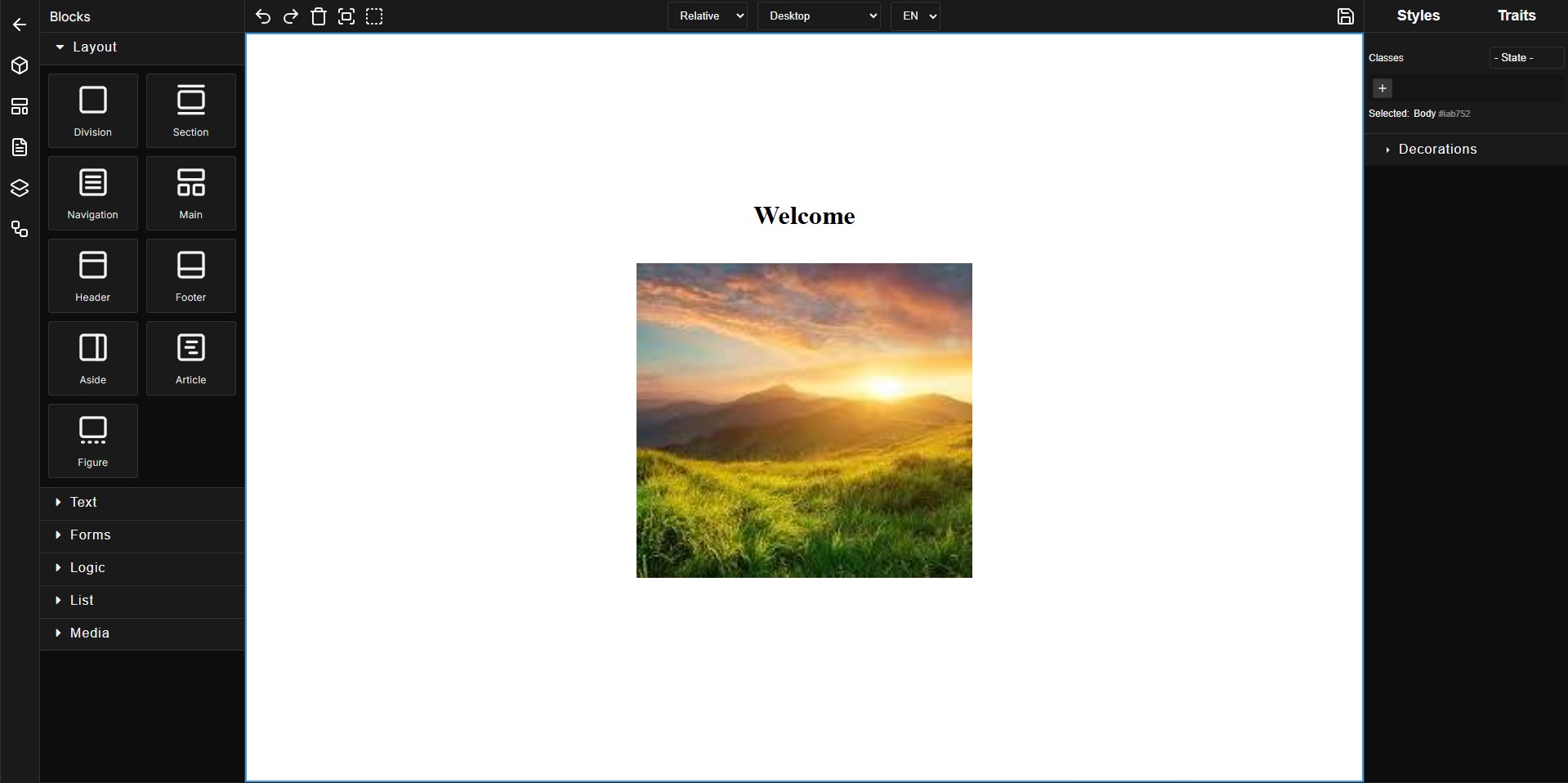The width and height of the screenshot is (1568, 783).
Task: Switch to the Traits tab
Action: pos(1517,15)
